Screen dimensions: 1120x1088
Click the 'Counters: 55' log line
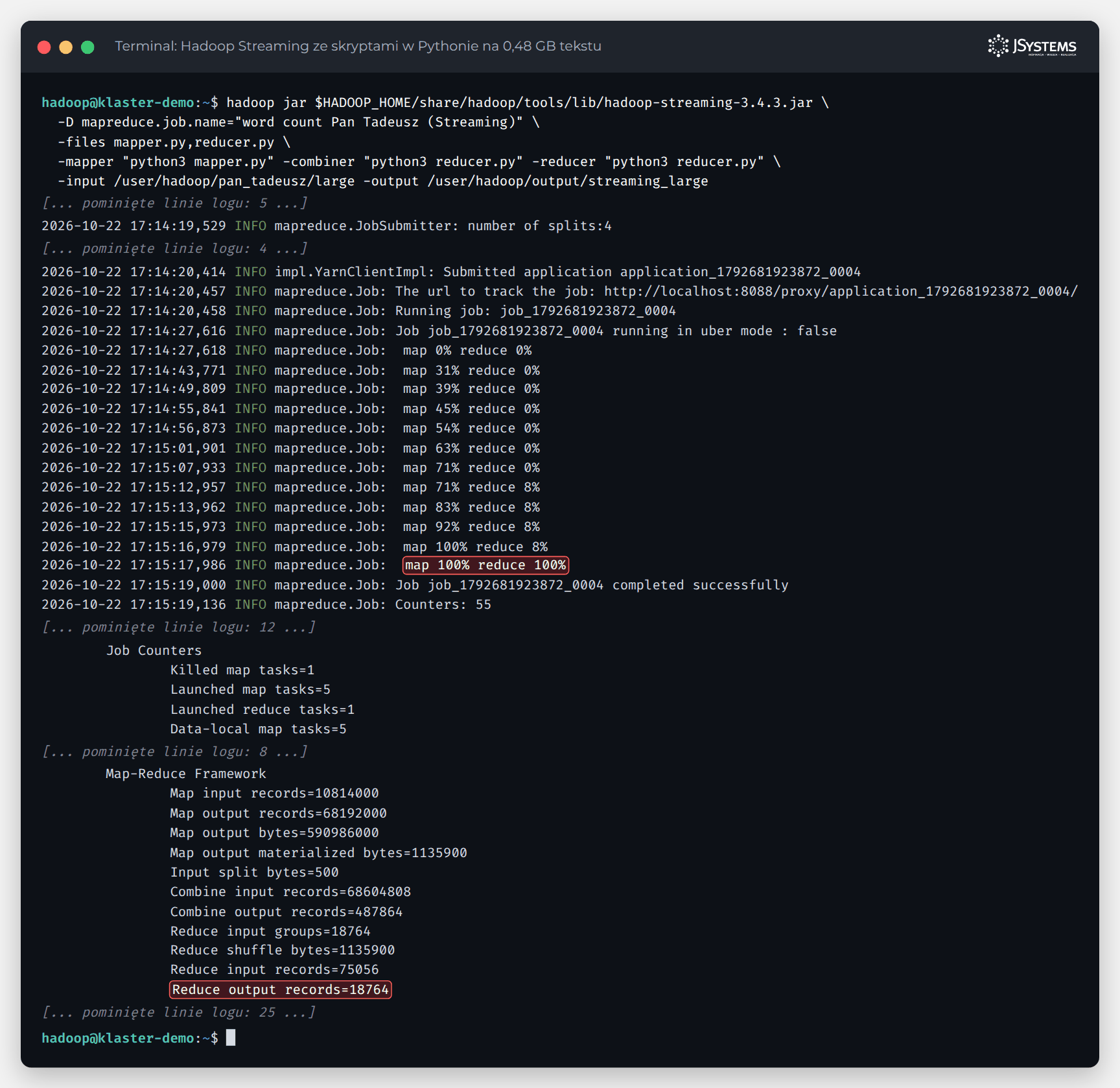266,604
